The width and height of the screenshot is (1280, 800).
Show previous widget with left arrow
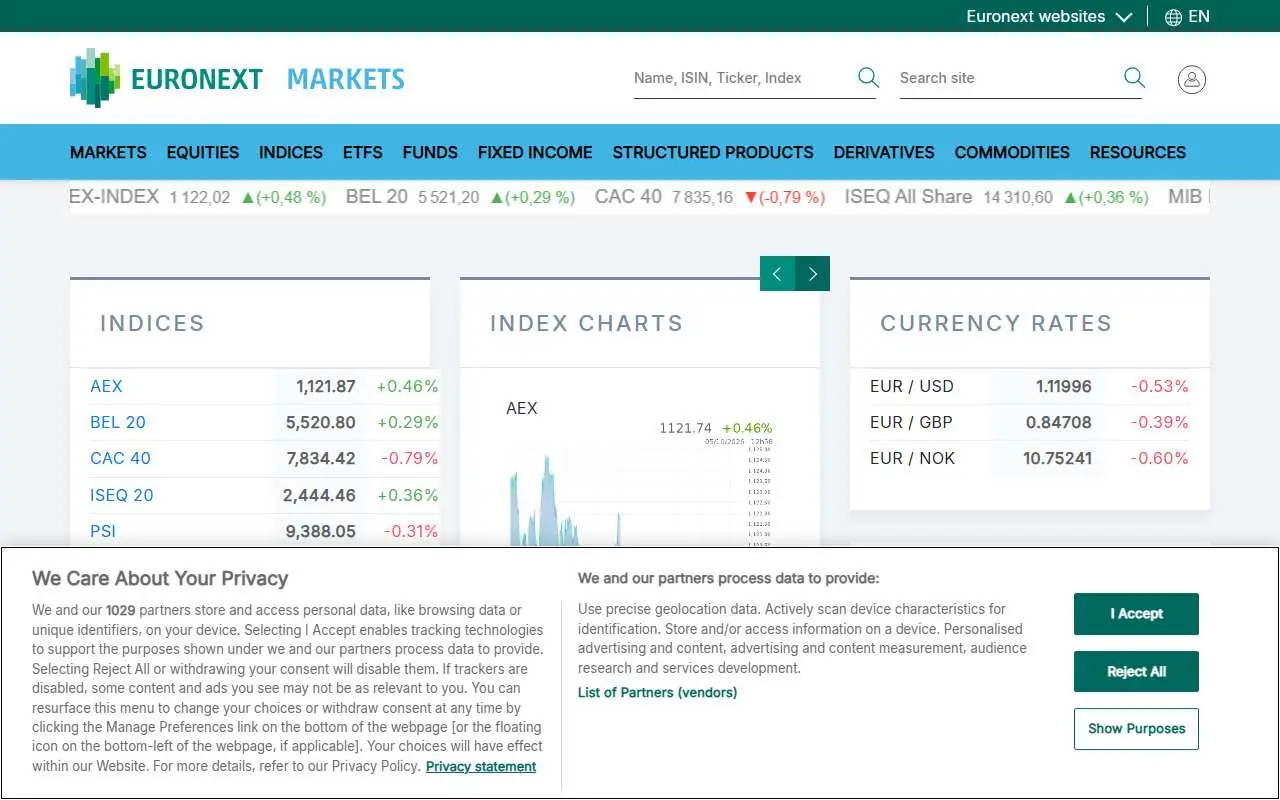(x=777, y=273)
